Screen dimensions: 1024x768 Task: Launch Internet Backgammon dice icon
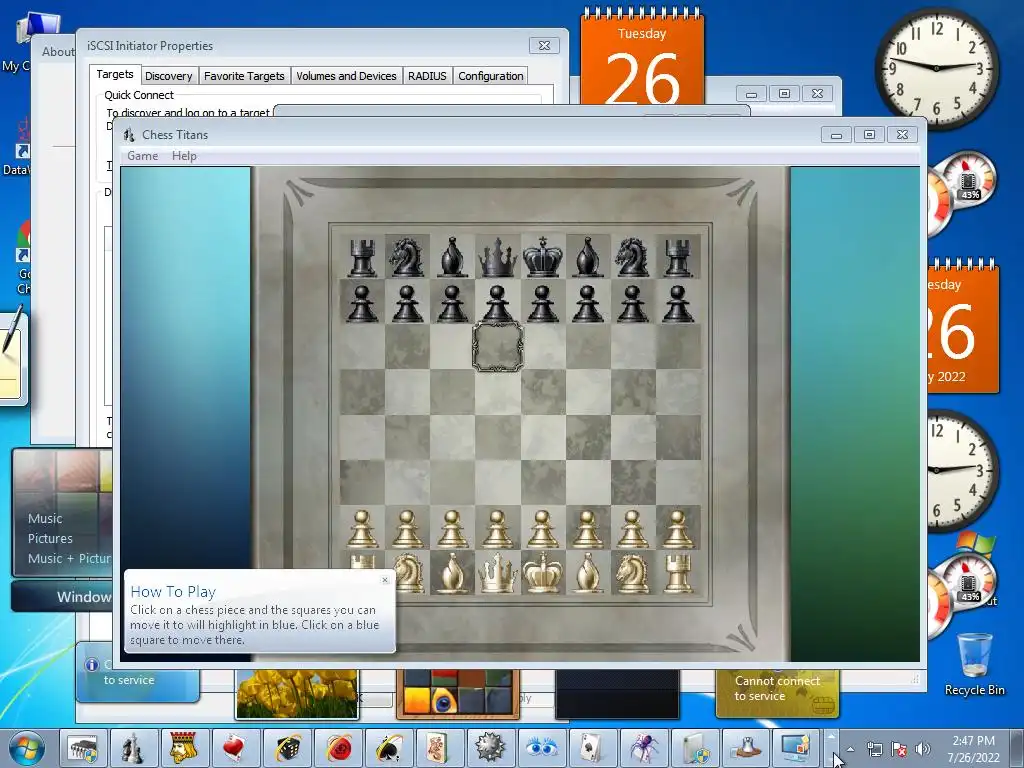coord(287,748)
